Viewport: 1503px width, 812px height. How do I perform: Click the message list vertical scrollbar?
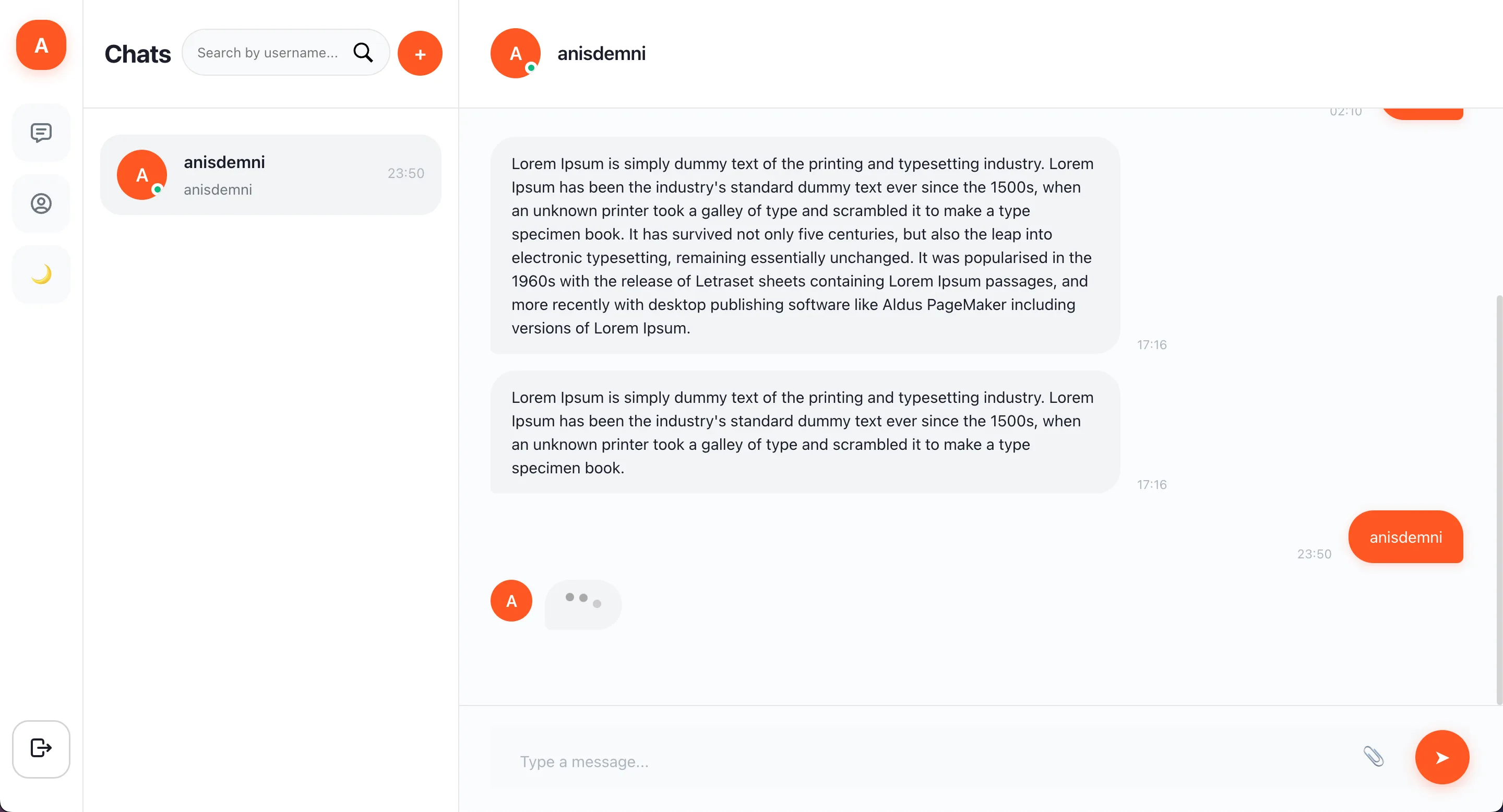pos(1499,496)
